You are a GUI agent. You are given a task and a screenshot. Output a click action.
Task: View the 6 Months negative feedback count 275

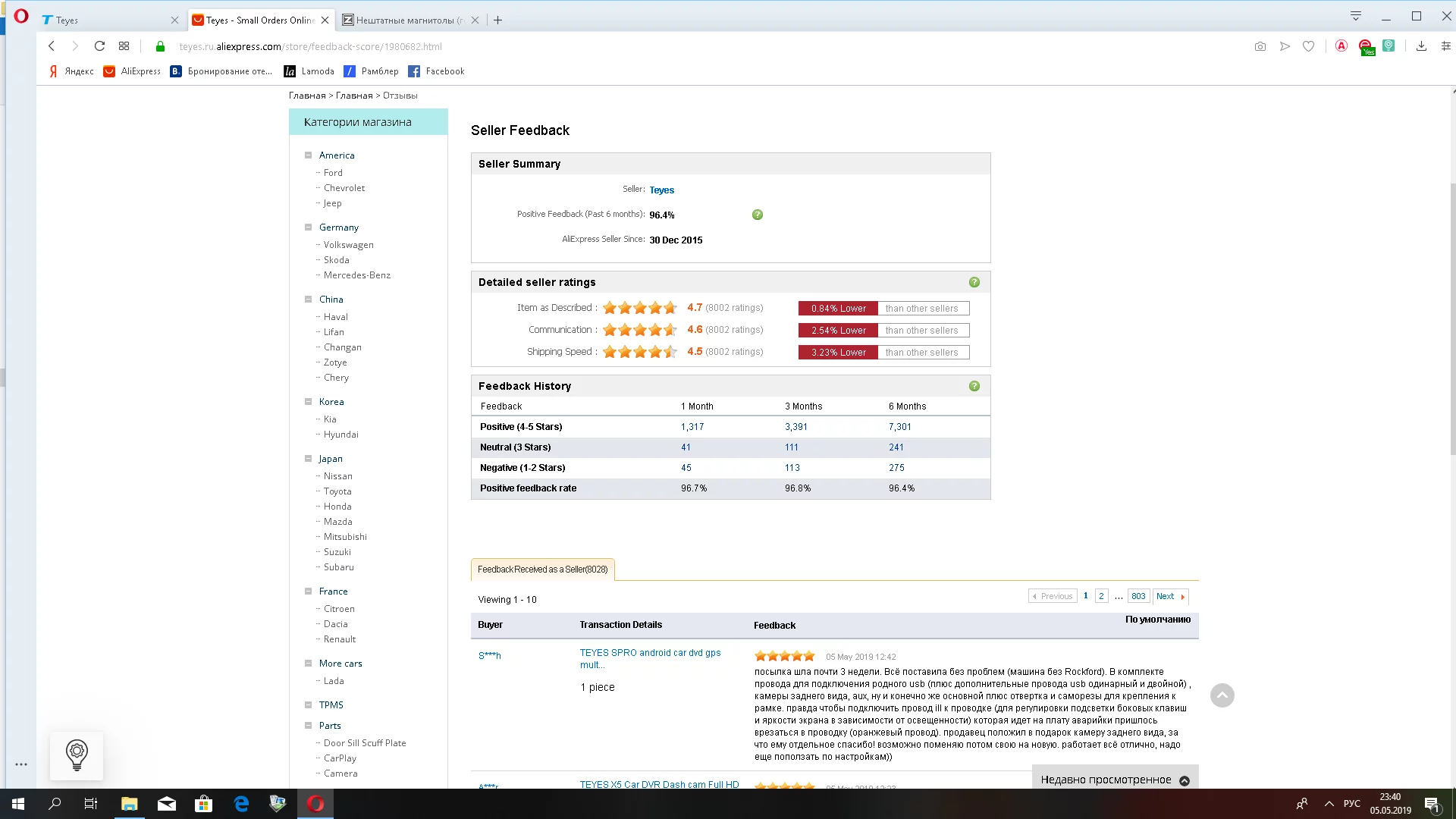click(x=896, y=468)
